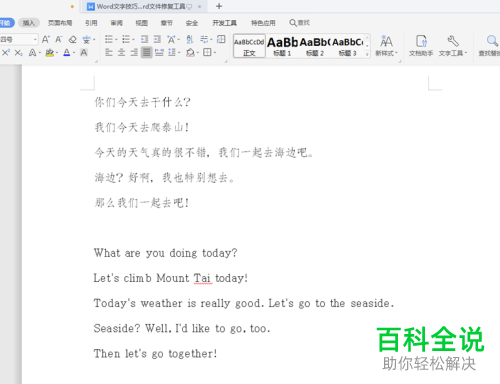Click the sort A-Z icon
The height and width of the screenshot is (384, 500).
point(190,40)
